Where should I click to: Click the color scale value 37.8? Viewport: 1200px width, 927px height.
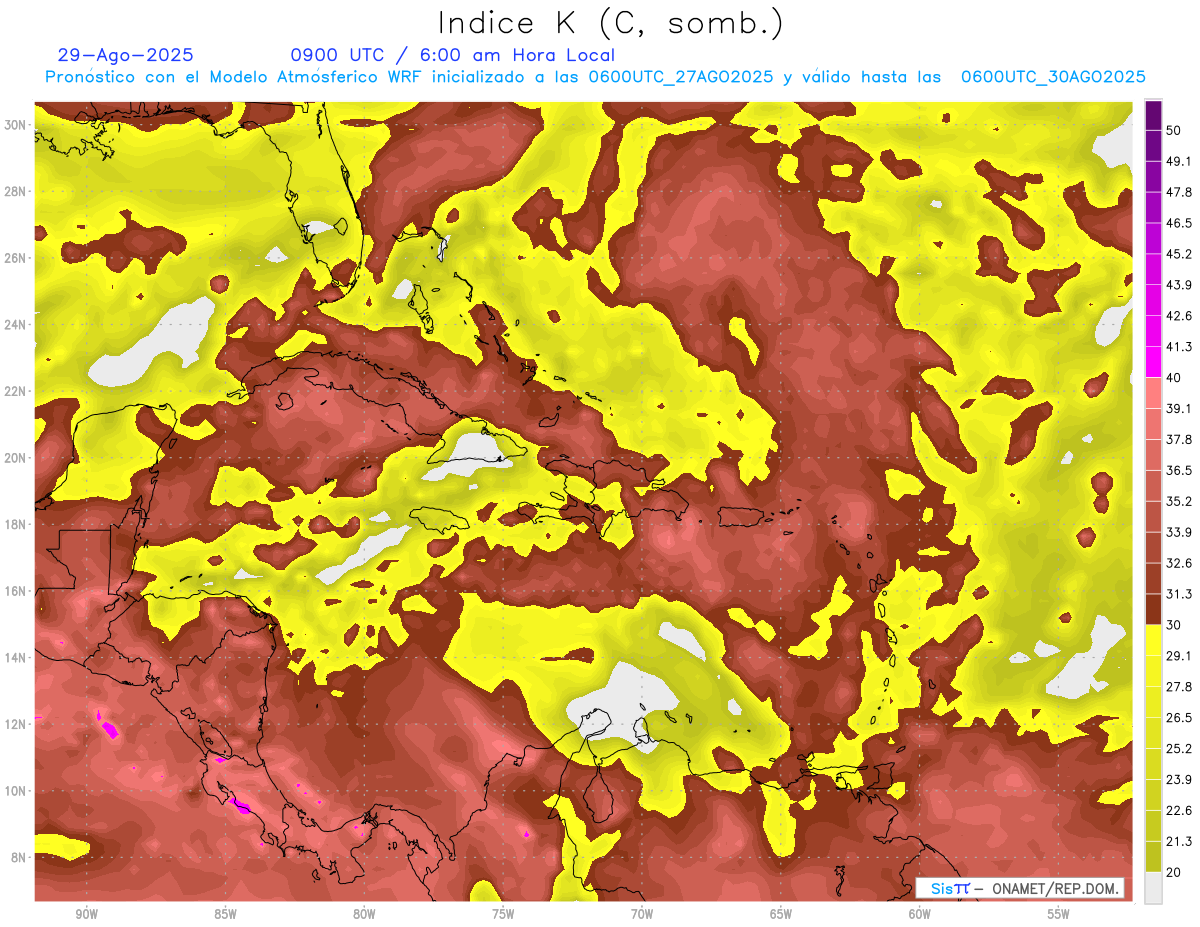1179,439
